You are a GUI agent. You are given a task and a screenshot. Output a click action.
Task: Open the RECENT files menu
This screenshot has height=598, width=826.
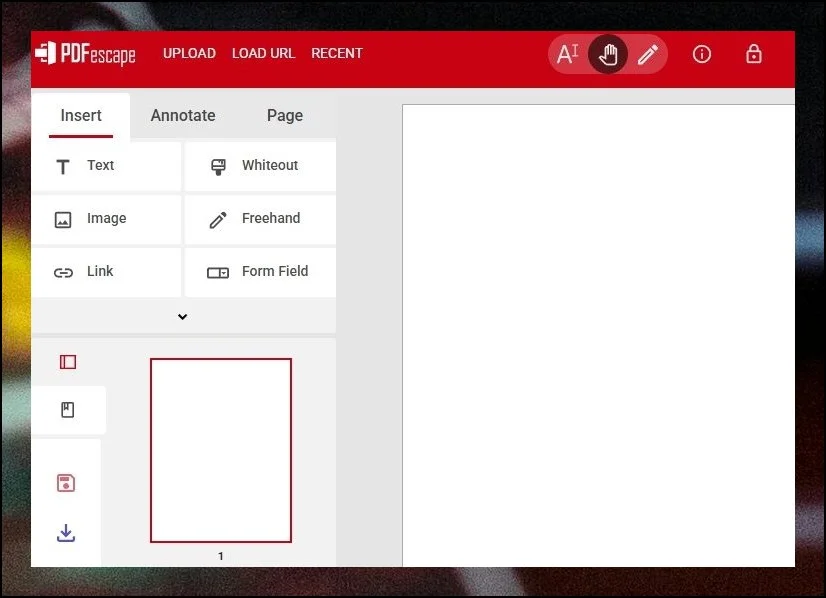point(337,54)
